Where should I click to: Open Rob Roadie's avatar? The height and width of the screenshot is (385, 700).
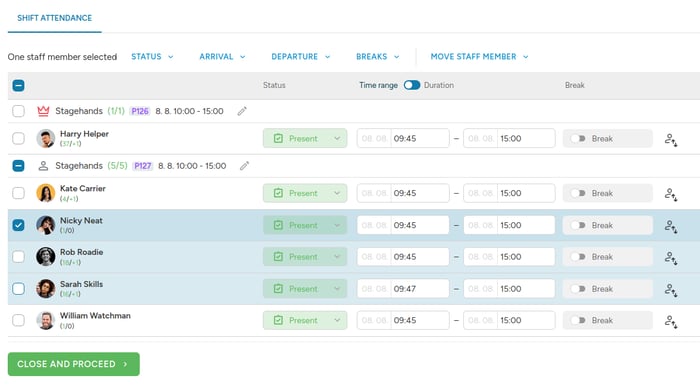coord(46,257)
